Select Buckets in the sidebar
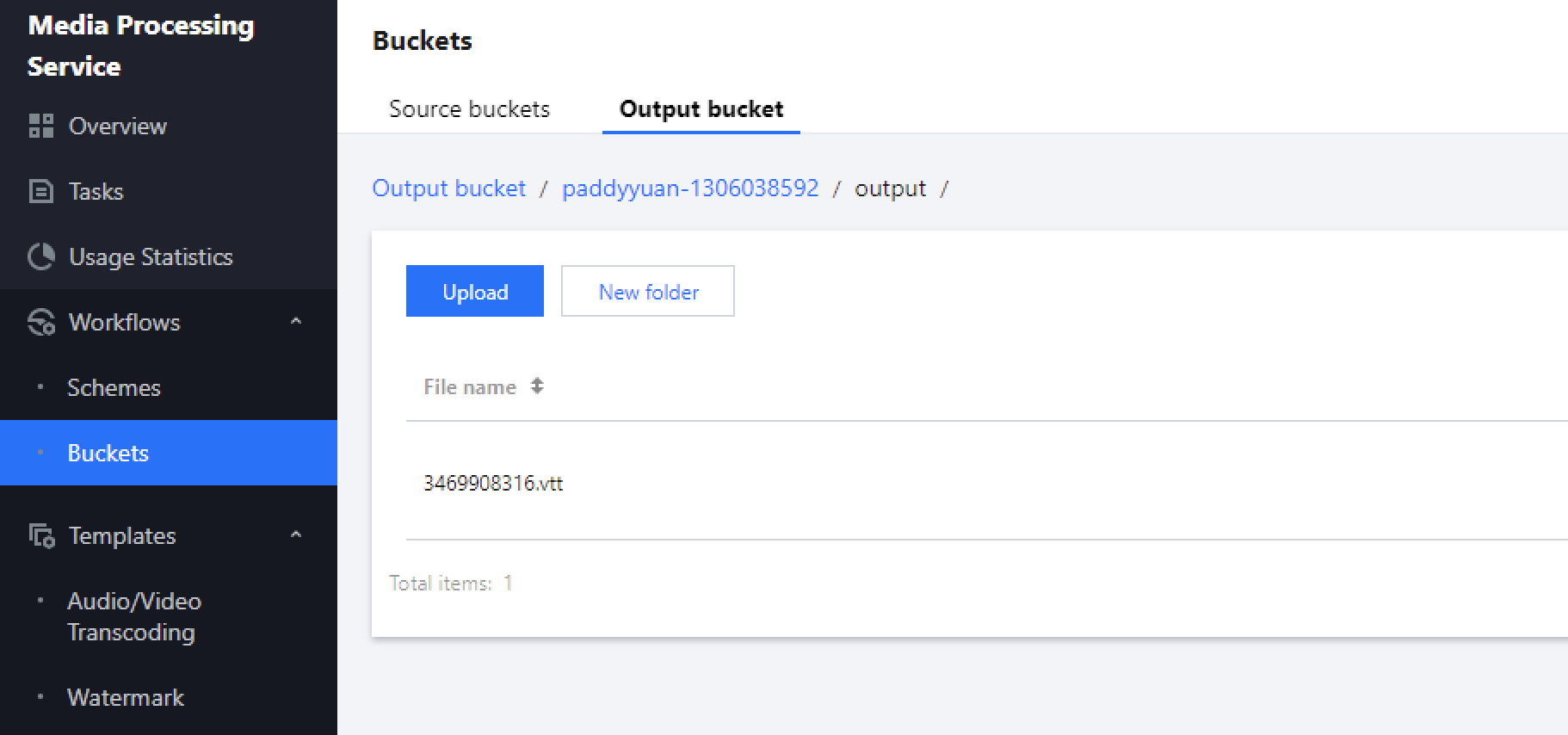 (x=108, y=453)
